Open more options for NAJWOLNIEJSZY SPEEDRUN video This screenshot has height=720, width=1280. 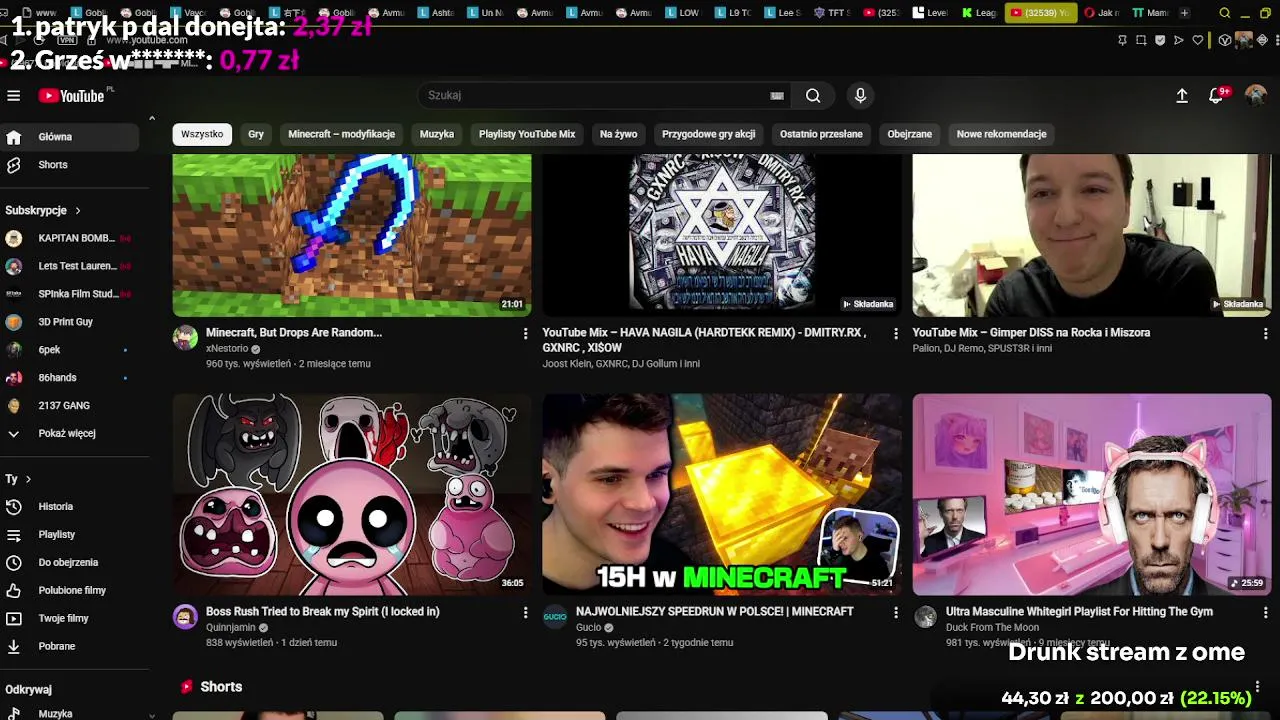tap(895, 612)
